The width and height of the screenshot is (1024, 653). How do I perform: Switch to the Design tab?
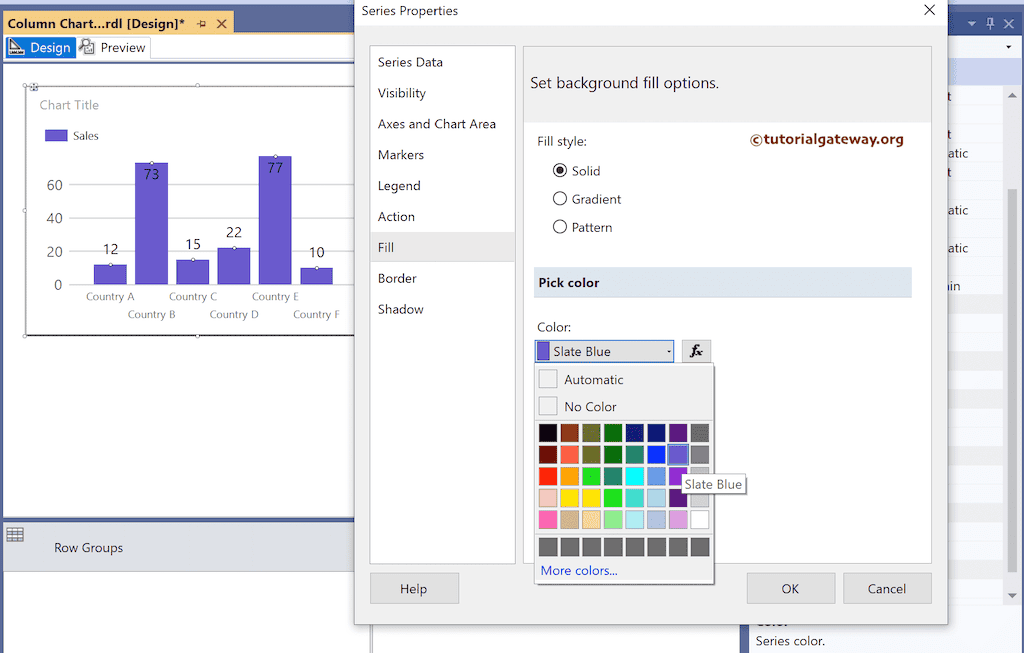(x=41, y=48)
